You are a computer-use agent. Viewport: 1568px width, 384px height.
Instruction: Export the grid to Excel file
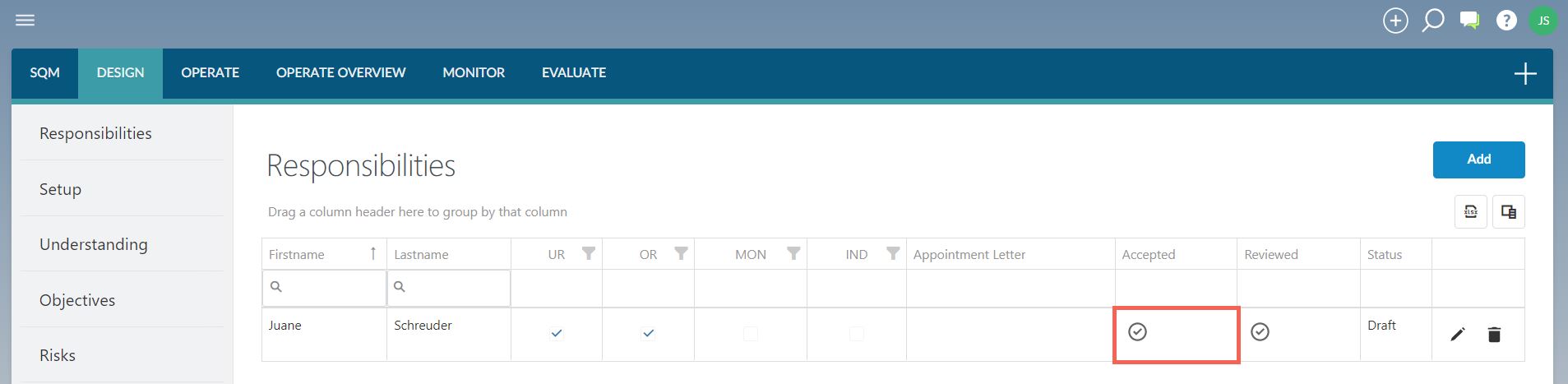coord(1471,211)
